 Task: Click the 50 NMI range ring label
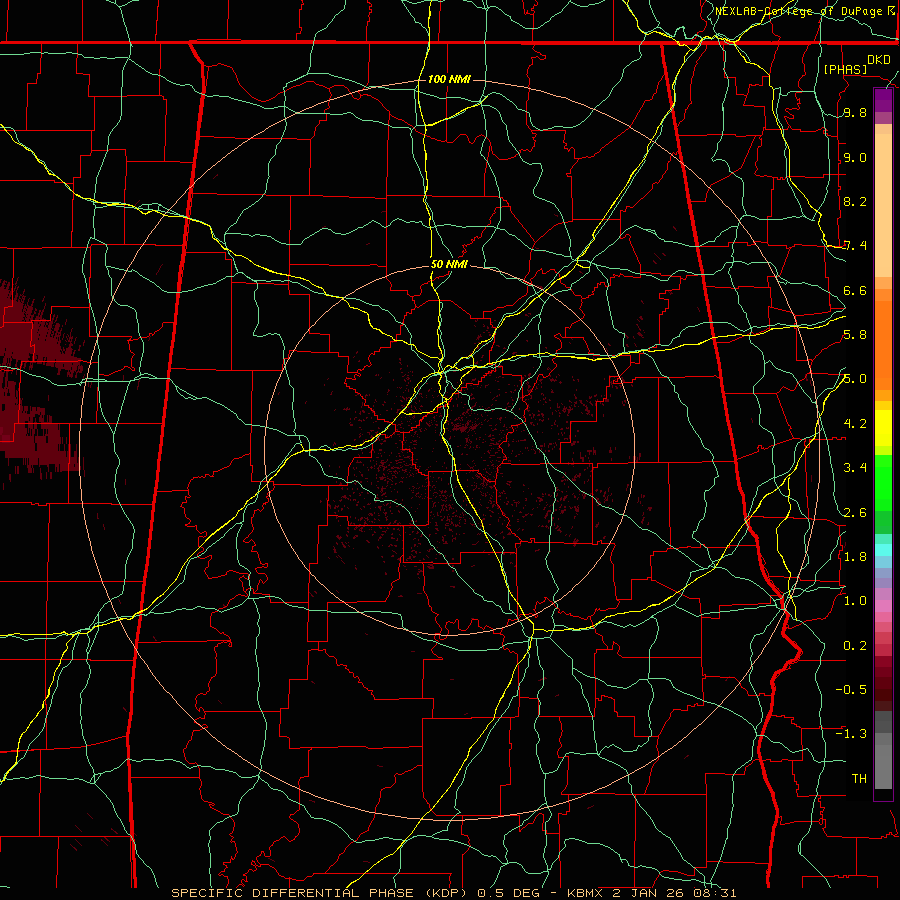coord(449,264)
